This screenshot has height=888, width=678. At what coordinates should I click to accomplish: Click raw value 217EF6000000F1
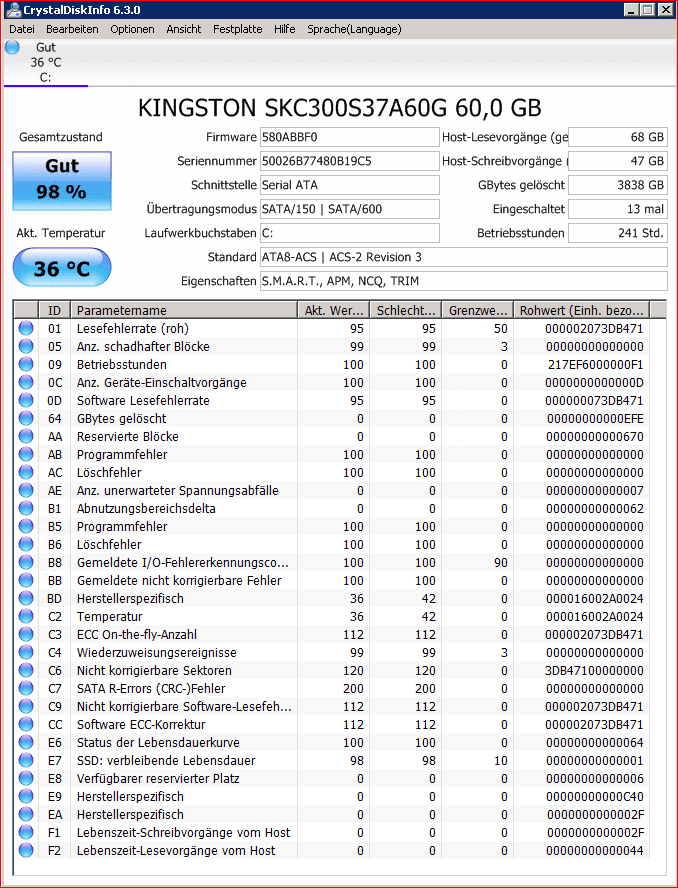click(596, 364)
